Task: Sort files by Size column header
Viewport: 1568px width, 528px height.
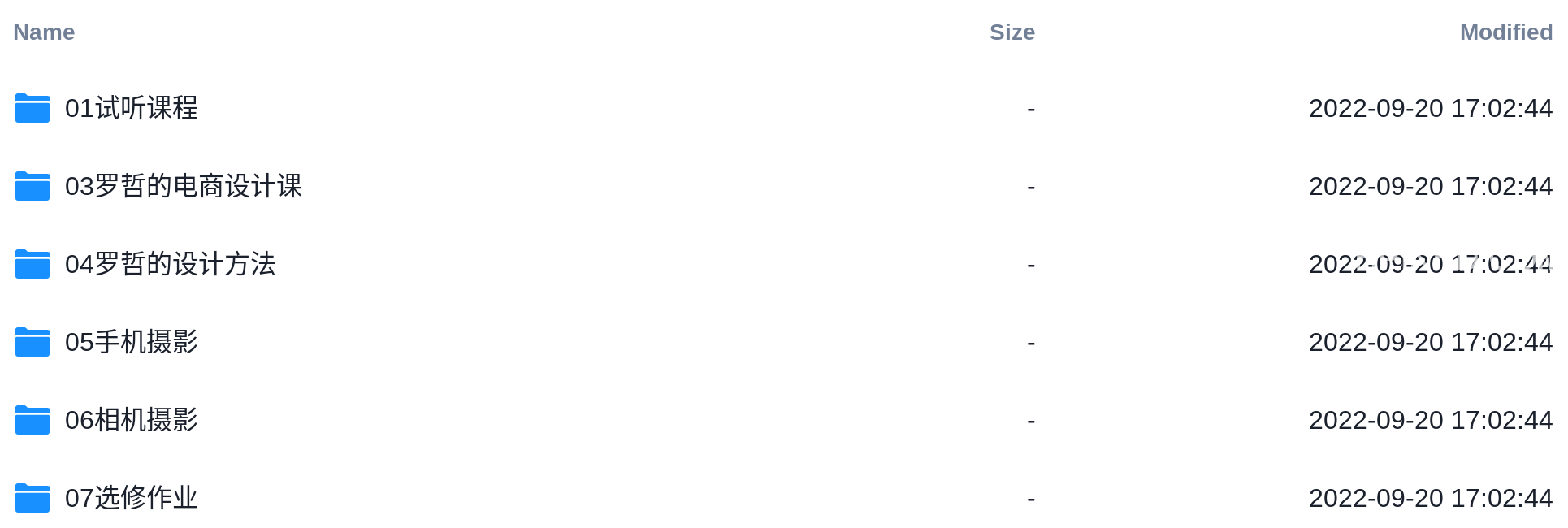Action: click(x=1012, y=32)
